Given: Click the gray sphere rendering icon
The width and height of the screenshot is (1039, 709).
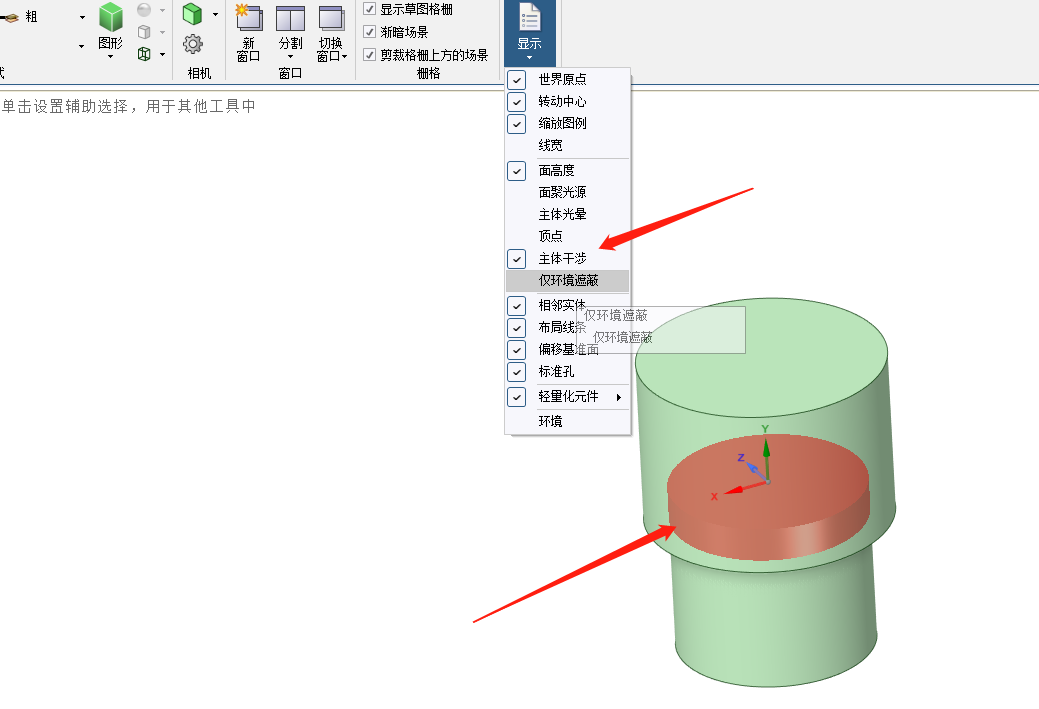Looking at the screenshot, I should coord(144,10).
